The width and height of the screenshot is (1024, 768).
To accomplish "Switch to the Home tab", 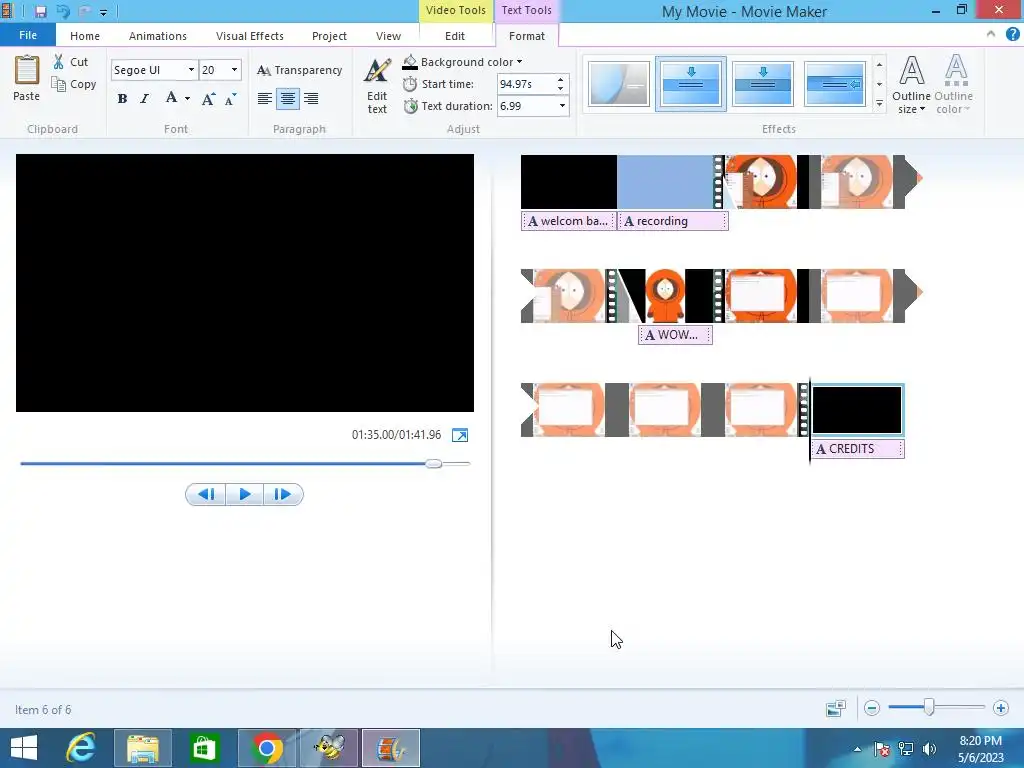I will [85, 36].
